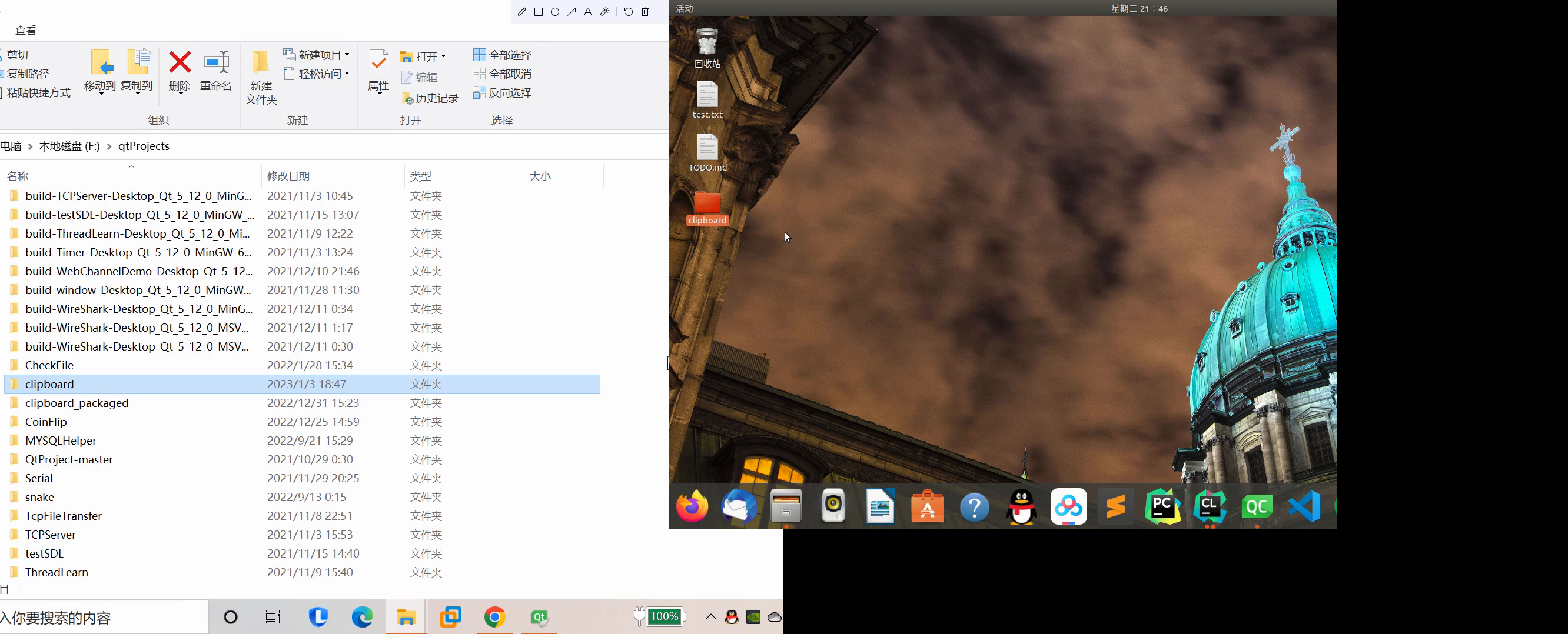Open Qt Creator QC icon in dock
1568x634 pixels.
(x=1257, y=506)
